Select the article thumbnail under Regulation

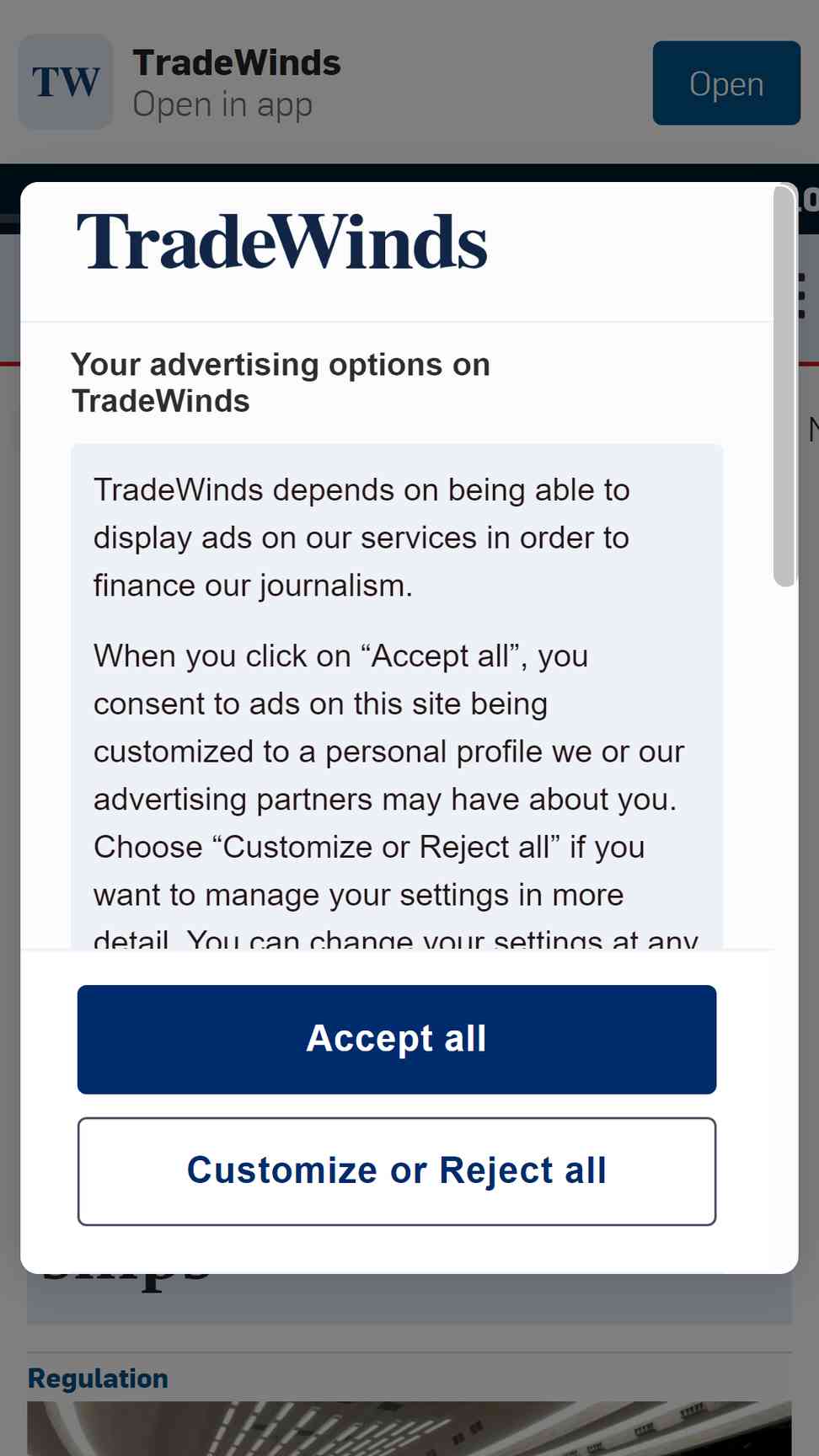409,1428
